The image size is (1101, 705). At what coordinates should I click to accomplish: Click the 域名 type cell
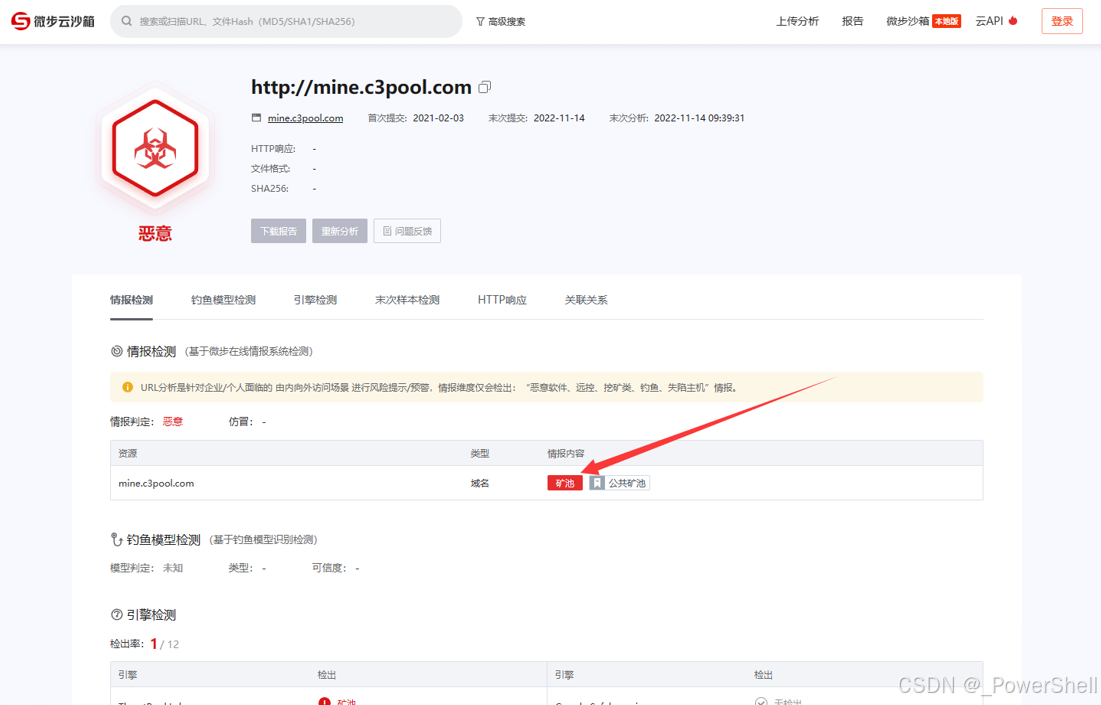(x=480, y=483)
